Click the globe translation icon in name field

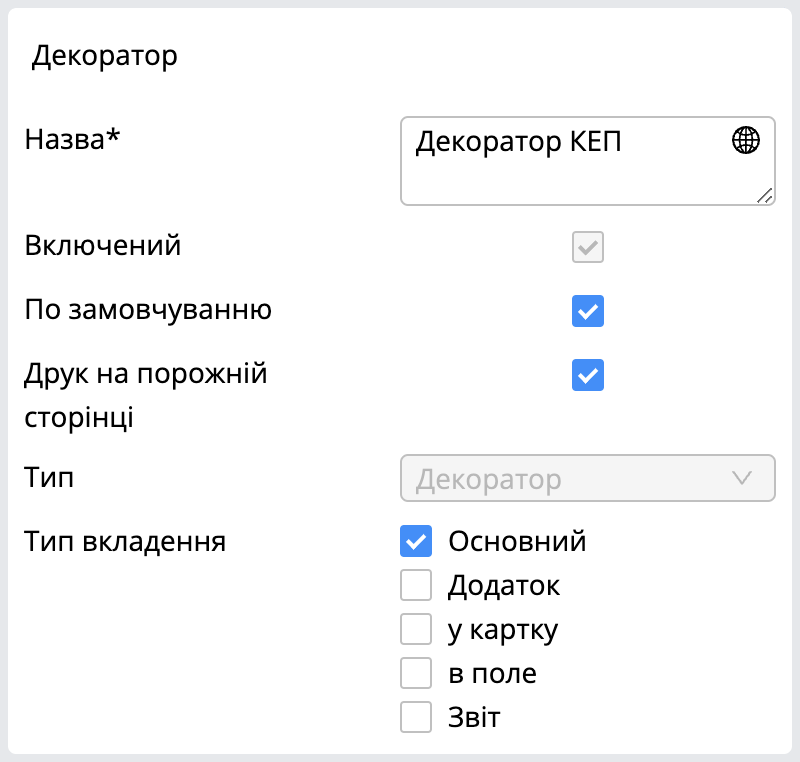[x=745, y=140]
